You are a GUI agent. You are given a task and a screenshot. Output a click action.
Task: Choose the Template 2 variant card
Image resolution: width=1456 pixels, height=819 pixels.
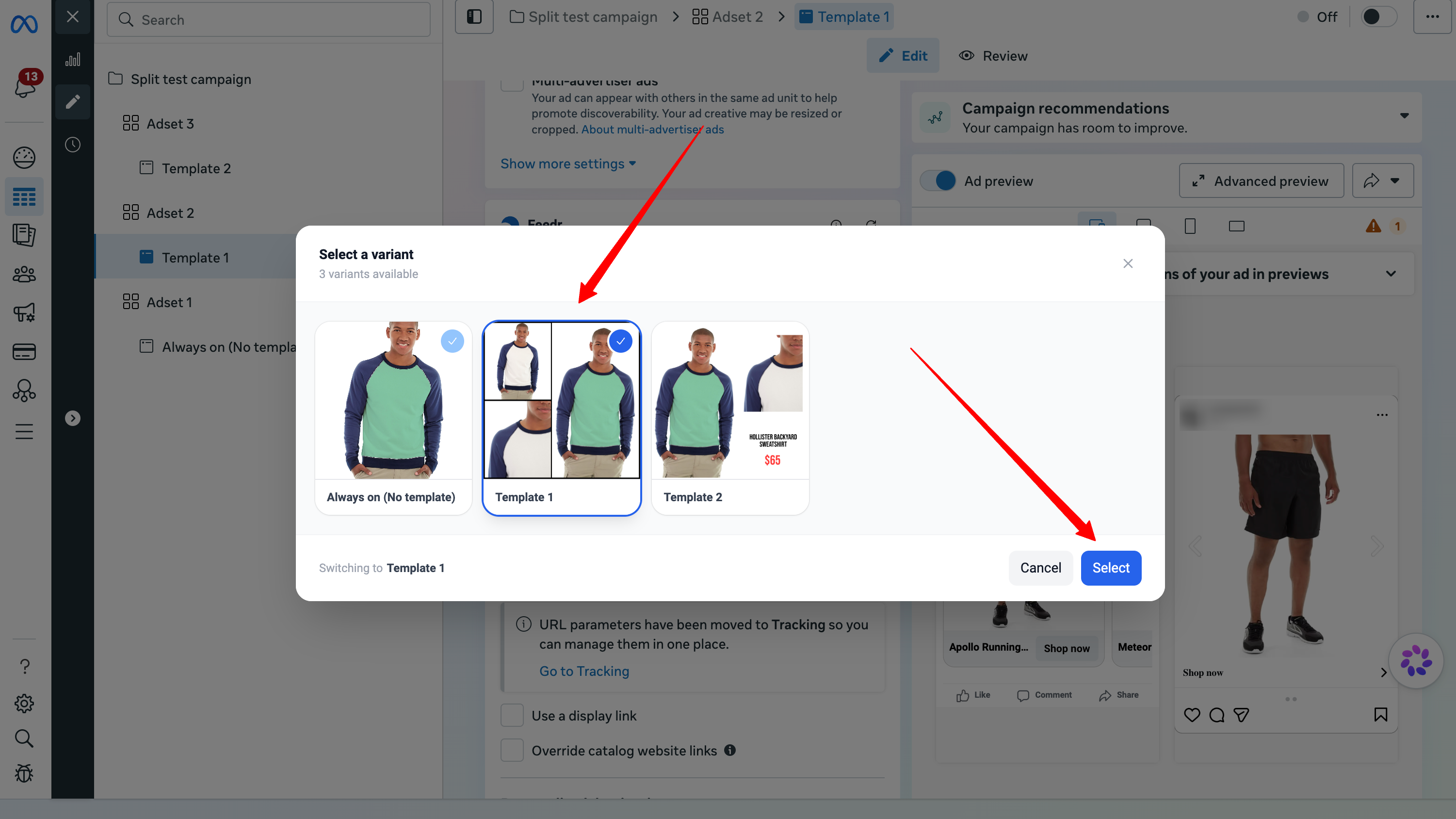pos(730,418)
